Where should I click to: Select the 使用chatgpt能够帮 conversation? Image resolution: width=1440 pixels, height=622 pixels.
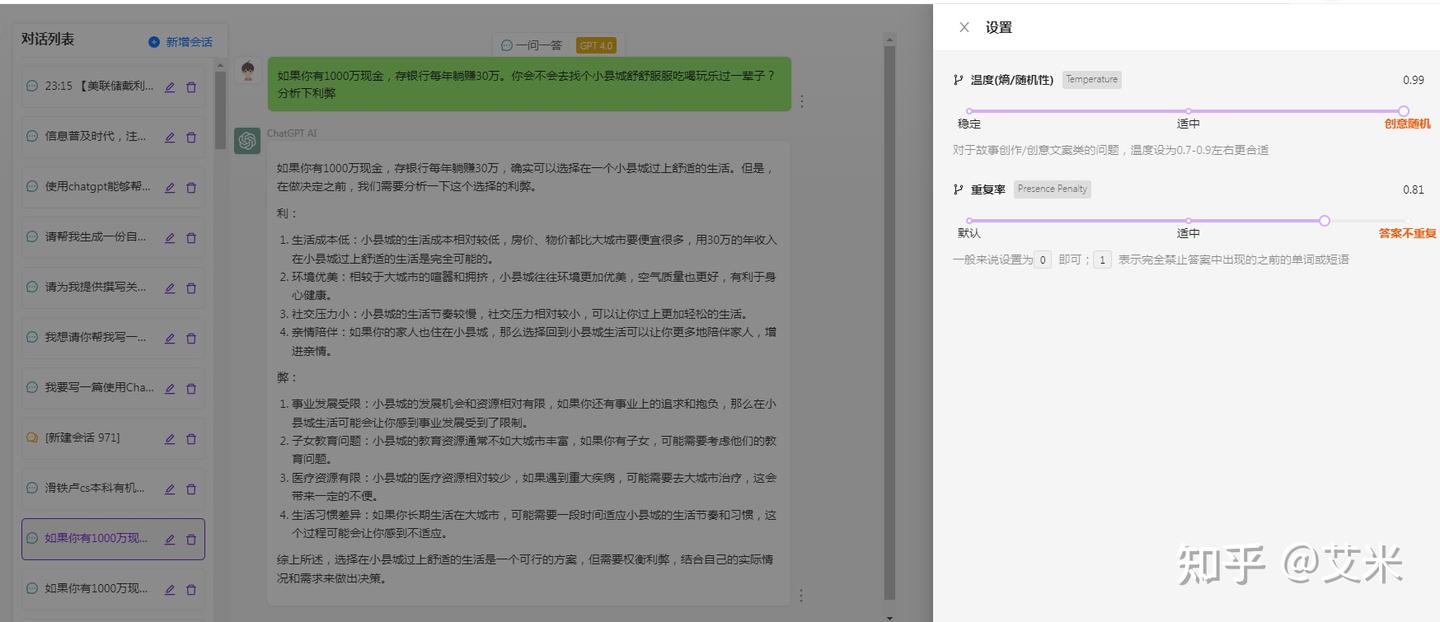[x=113, y=187]
